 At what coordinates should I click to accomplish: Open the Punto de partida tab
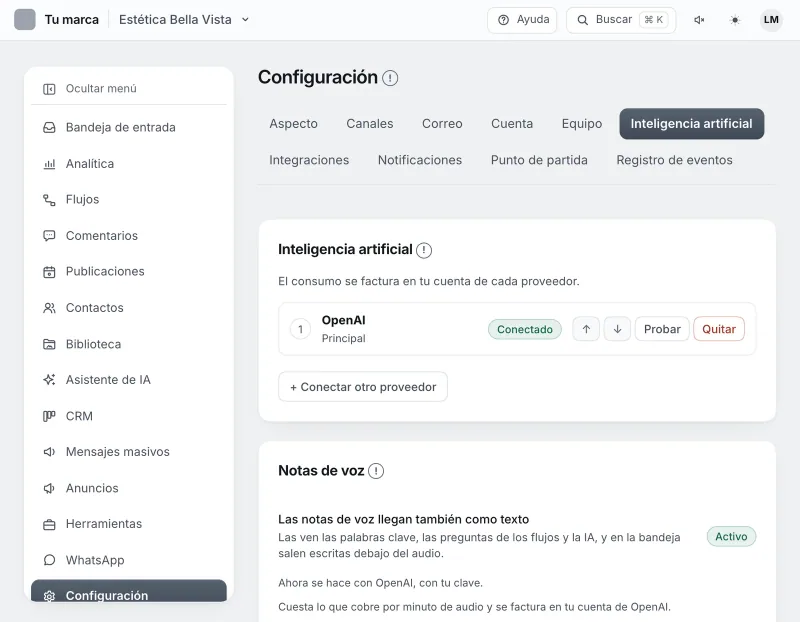(x=539, y=160)
